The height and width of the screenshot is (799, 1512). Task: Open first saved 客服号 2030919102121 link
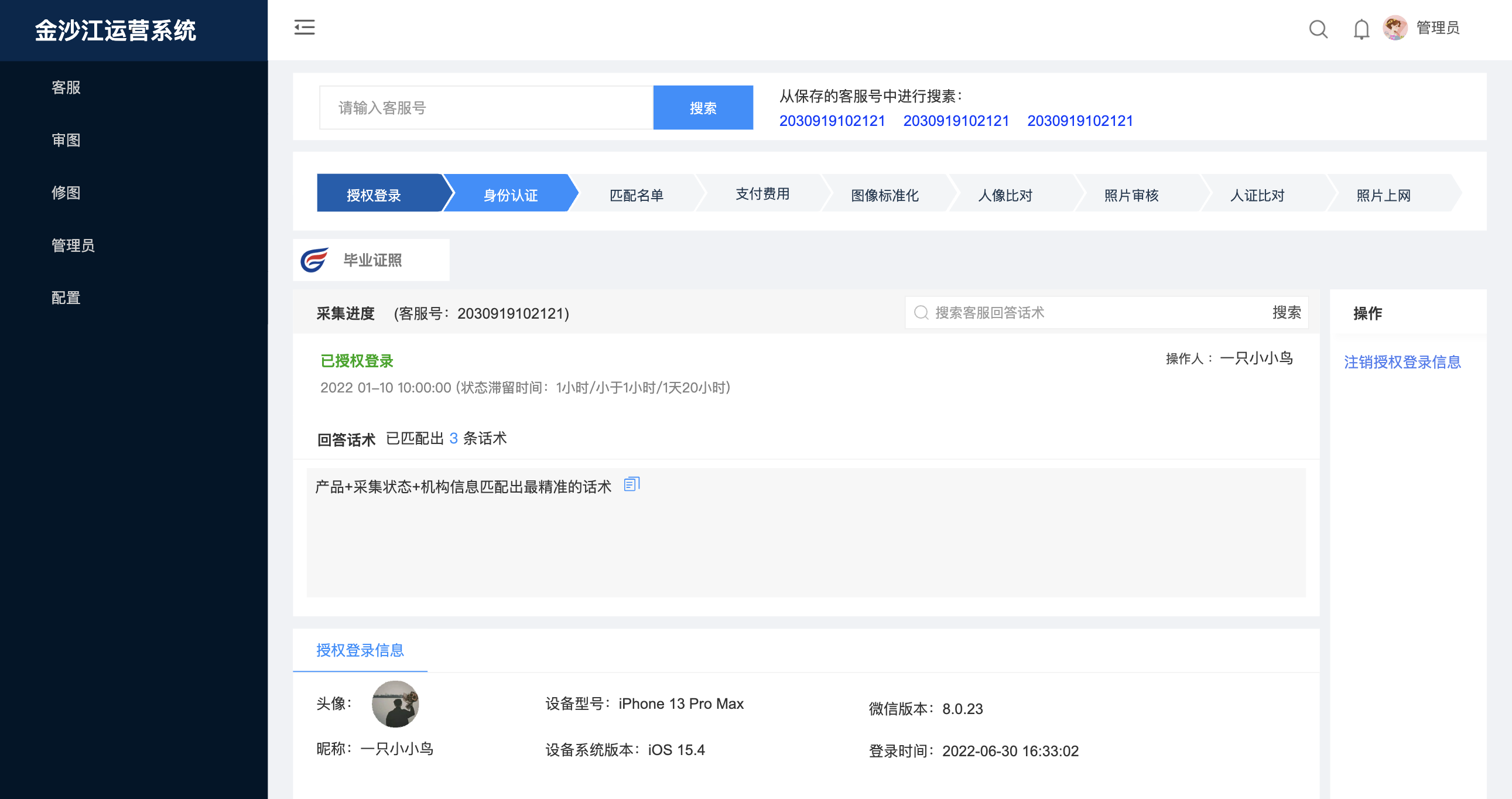coord(832,121)
